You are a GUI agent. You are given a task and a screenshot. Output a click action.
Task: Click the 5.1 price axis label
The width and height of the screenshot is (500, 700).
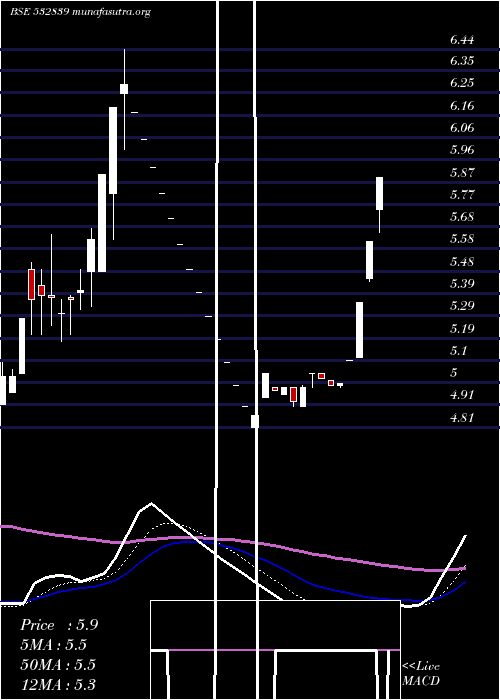point(459,351)
